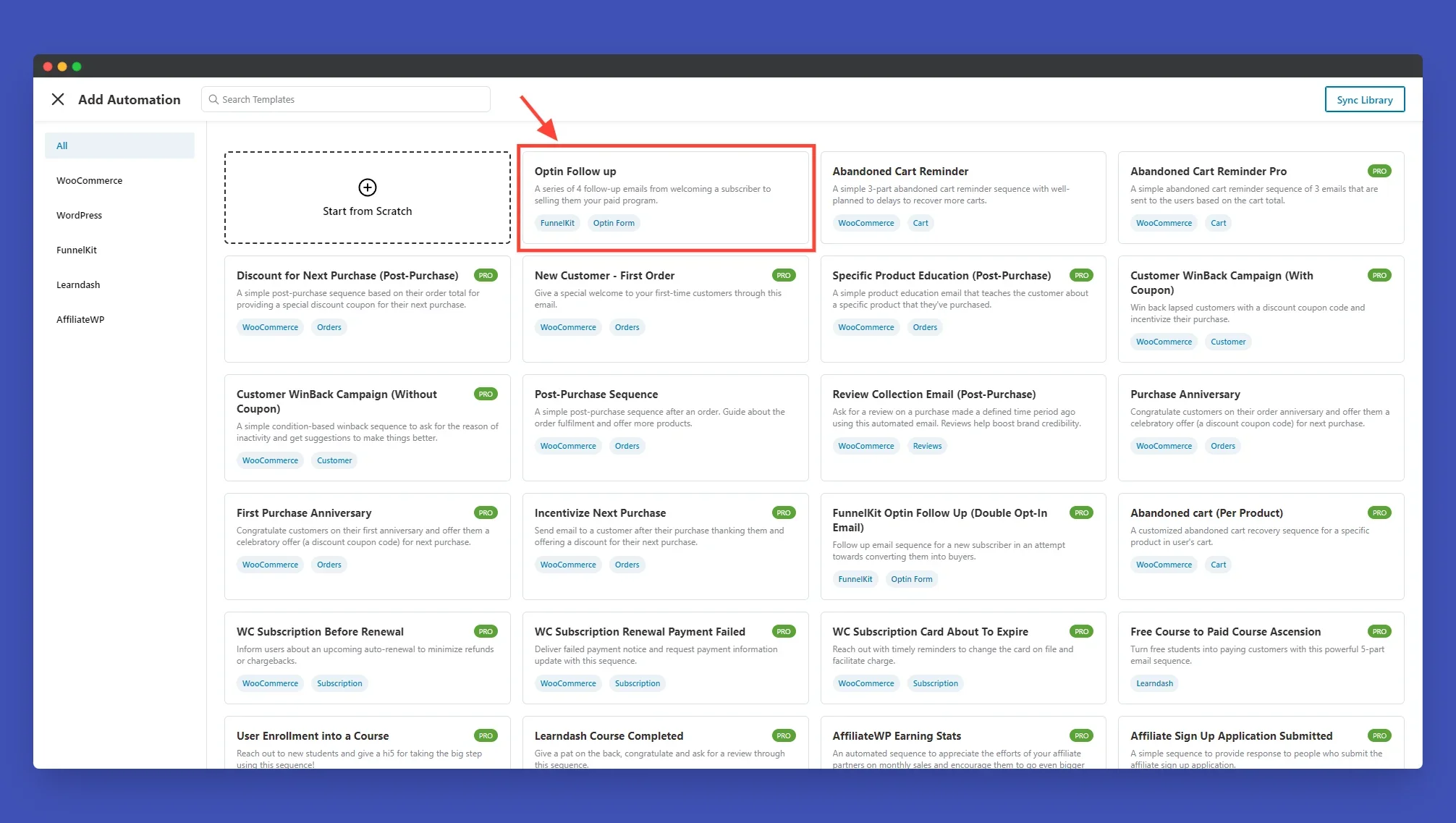Click Orders tag on Purchase Anniversary

tap(1223, 446)
